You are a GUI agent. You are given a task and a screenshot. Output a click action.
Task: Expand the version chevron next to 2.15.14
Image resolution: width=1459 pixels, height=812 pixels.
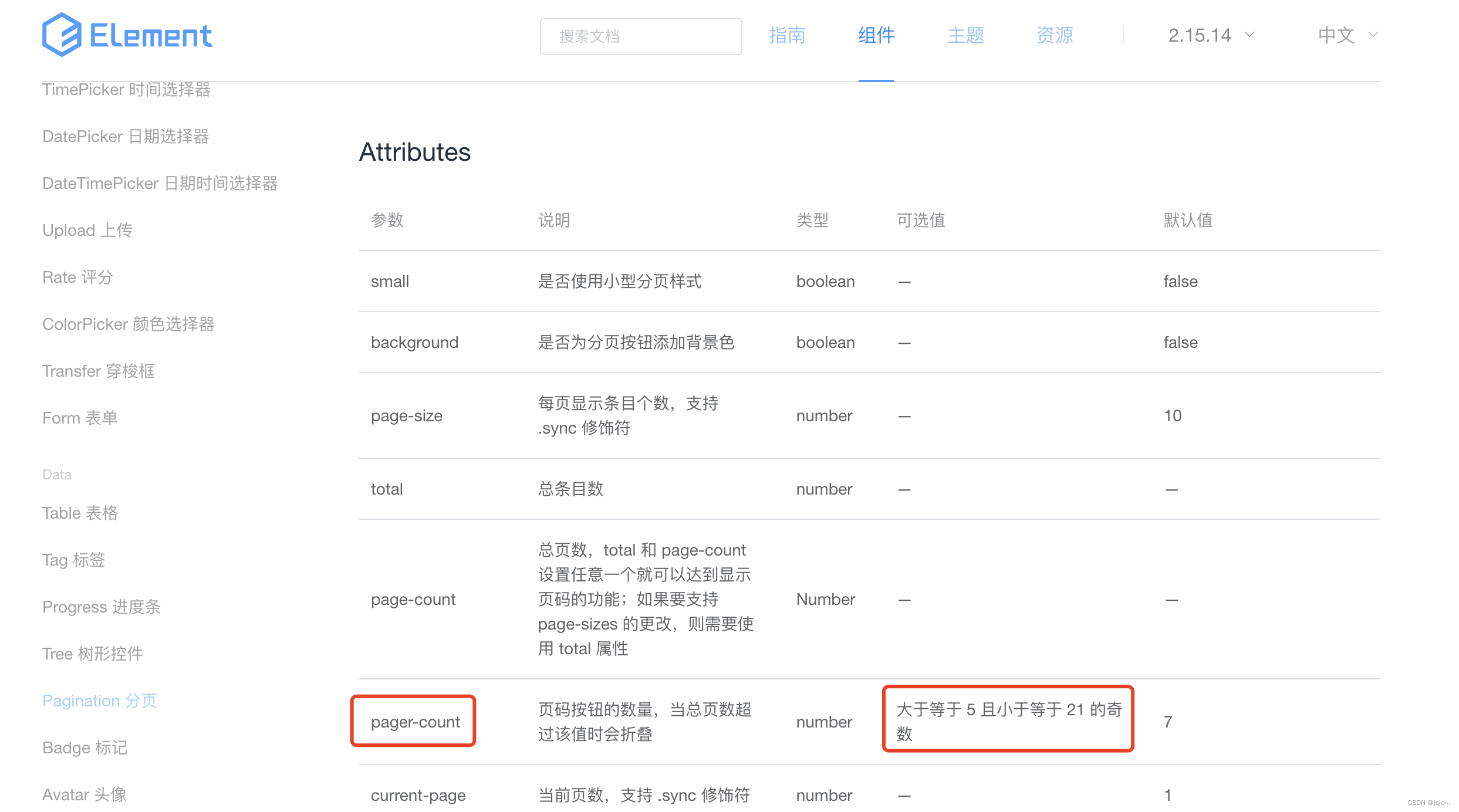pyautogui.click(x=1251, y=35)
